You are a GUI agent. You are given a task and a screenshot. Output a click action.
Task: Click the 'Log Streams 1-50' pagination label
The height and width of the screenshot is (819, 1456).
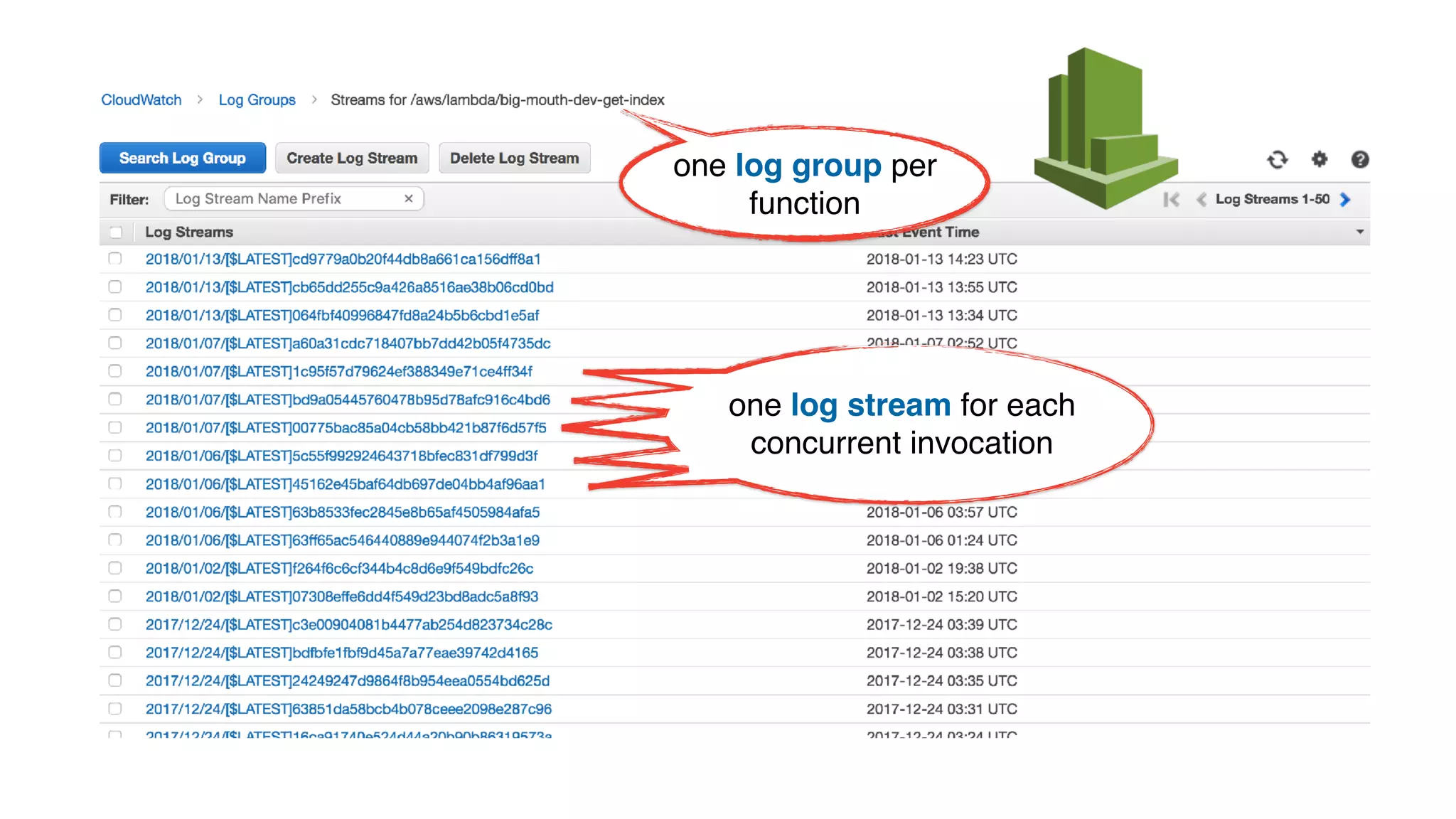1273,199
